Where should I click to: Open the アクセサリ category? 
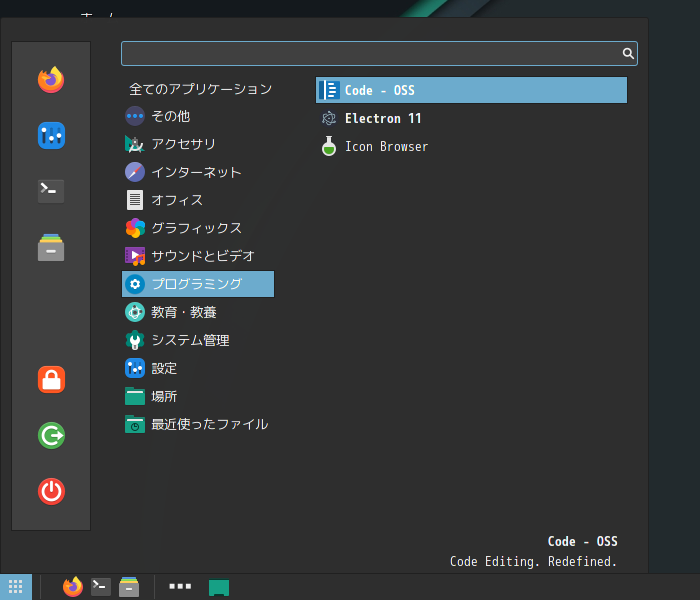[198, 144]
